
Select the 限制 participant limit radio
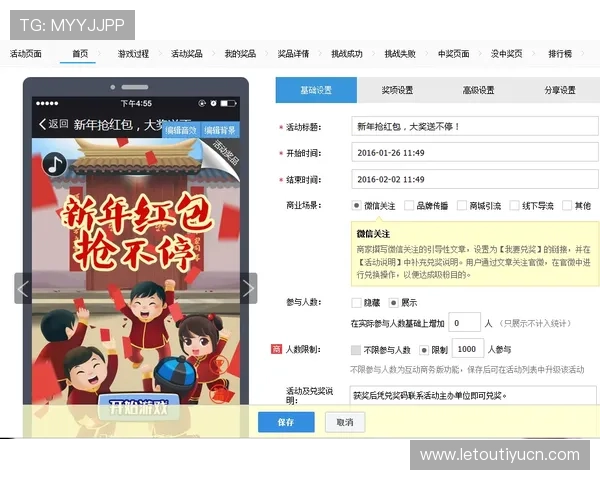(x=424, y=350)
